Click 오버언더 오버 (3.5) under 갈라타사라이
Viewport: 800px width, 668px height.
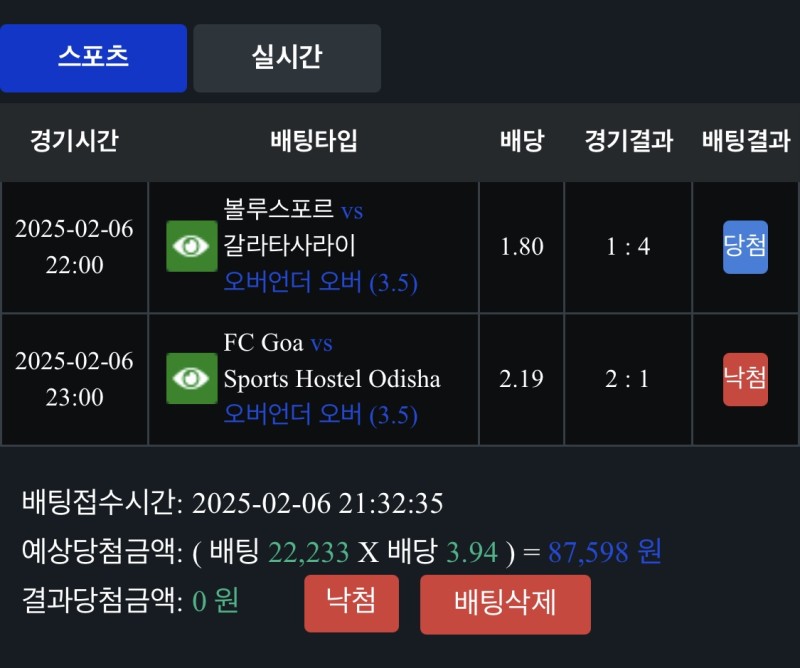[320, 283]
